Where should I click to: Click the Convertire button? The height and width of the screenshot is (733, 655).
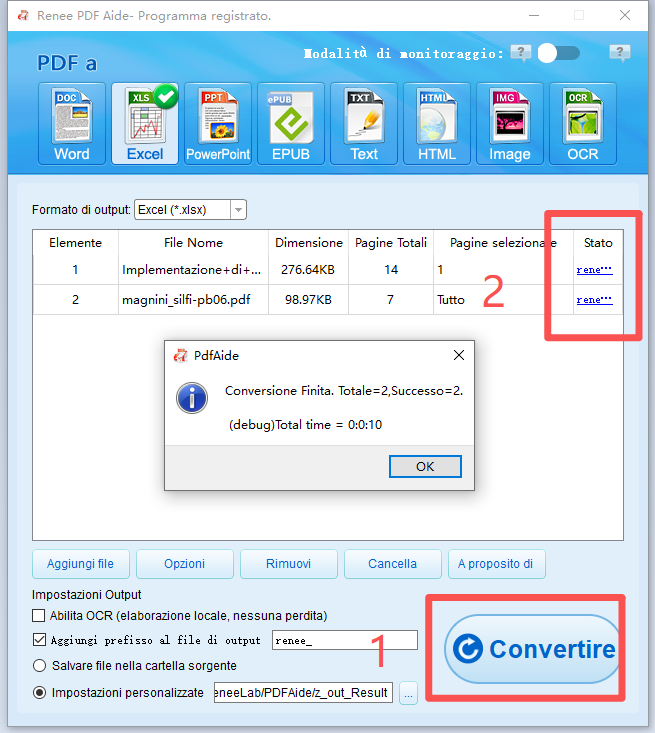click(x=532, y=649)
